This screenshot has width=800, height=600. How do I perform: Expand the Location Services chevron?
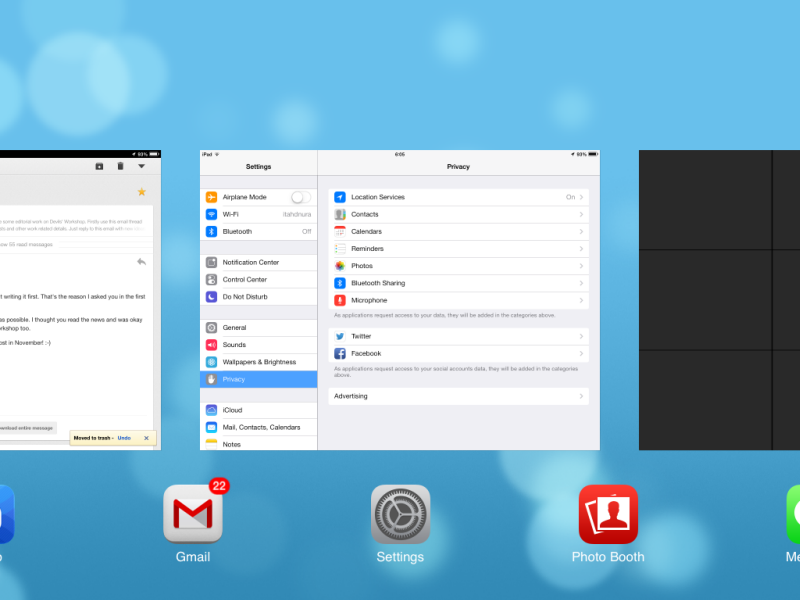point(581,197)
